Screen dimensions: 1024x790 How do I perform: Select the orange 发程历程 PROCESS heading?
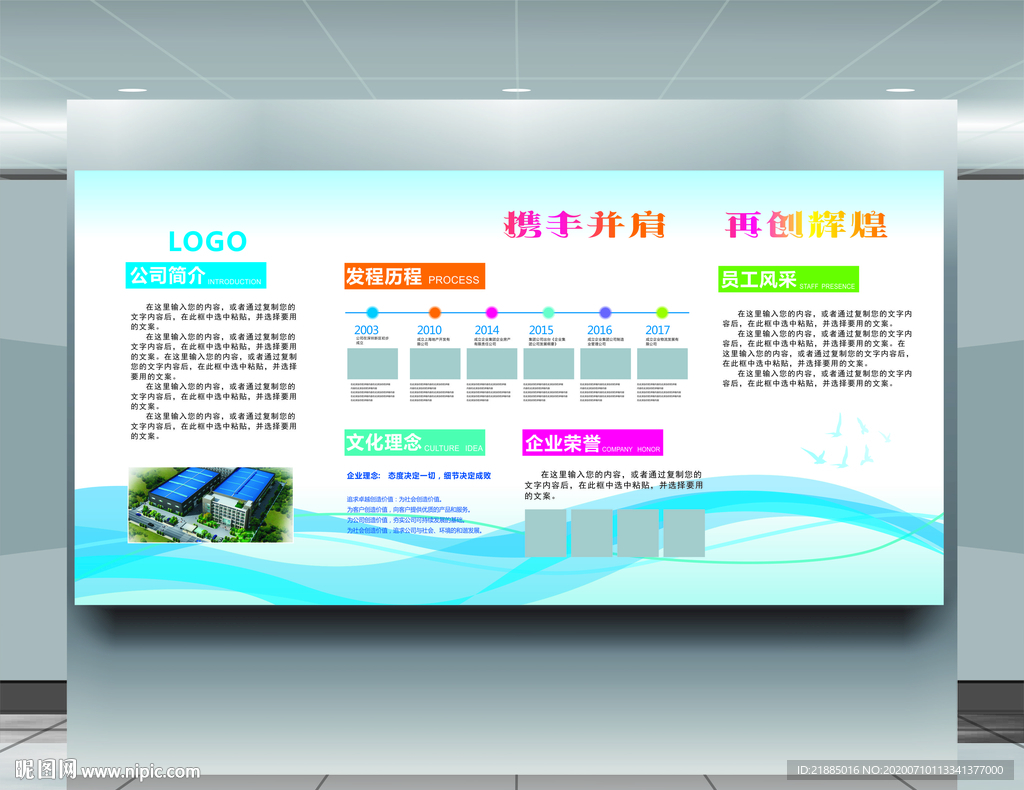click(x=415, y=276)
